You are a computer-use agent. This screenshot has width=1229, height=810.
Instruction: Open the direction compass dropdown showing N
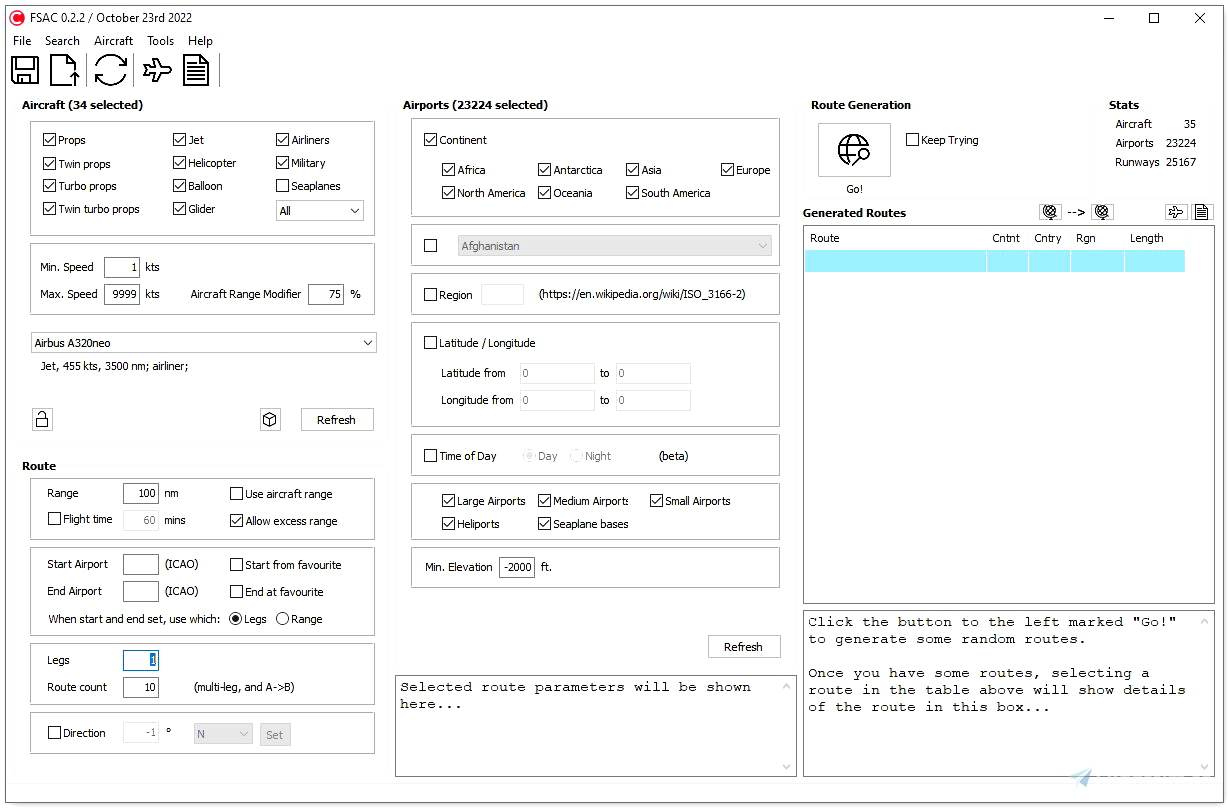coord(222,733)
